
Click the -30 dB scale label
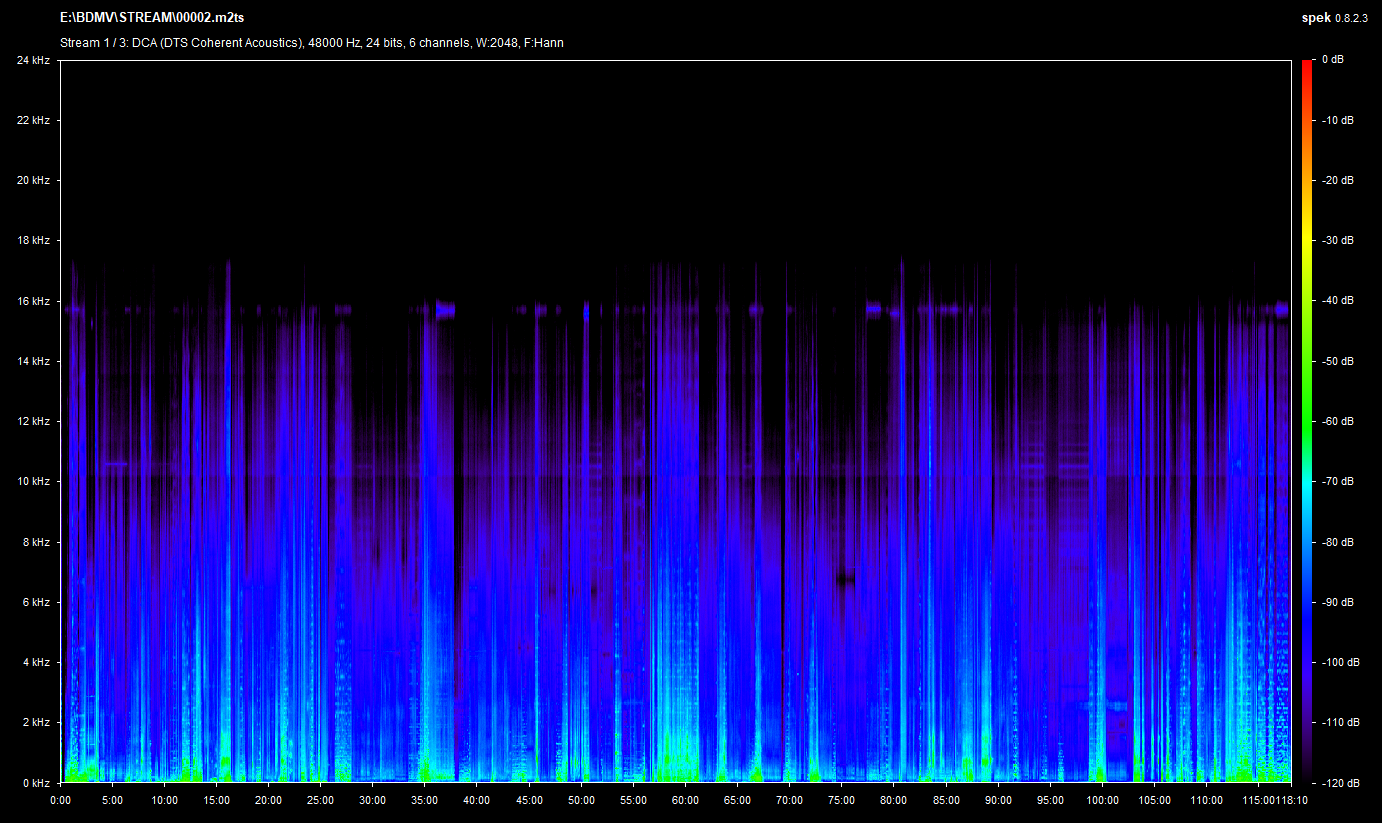coord(1336,240)
